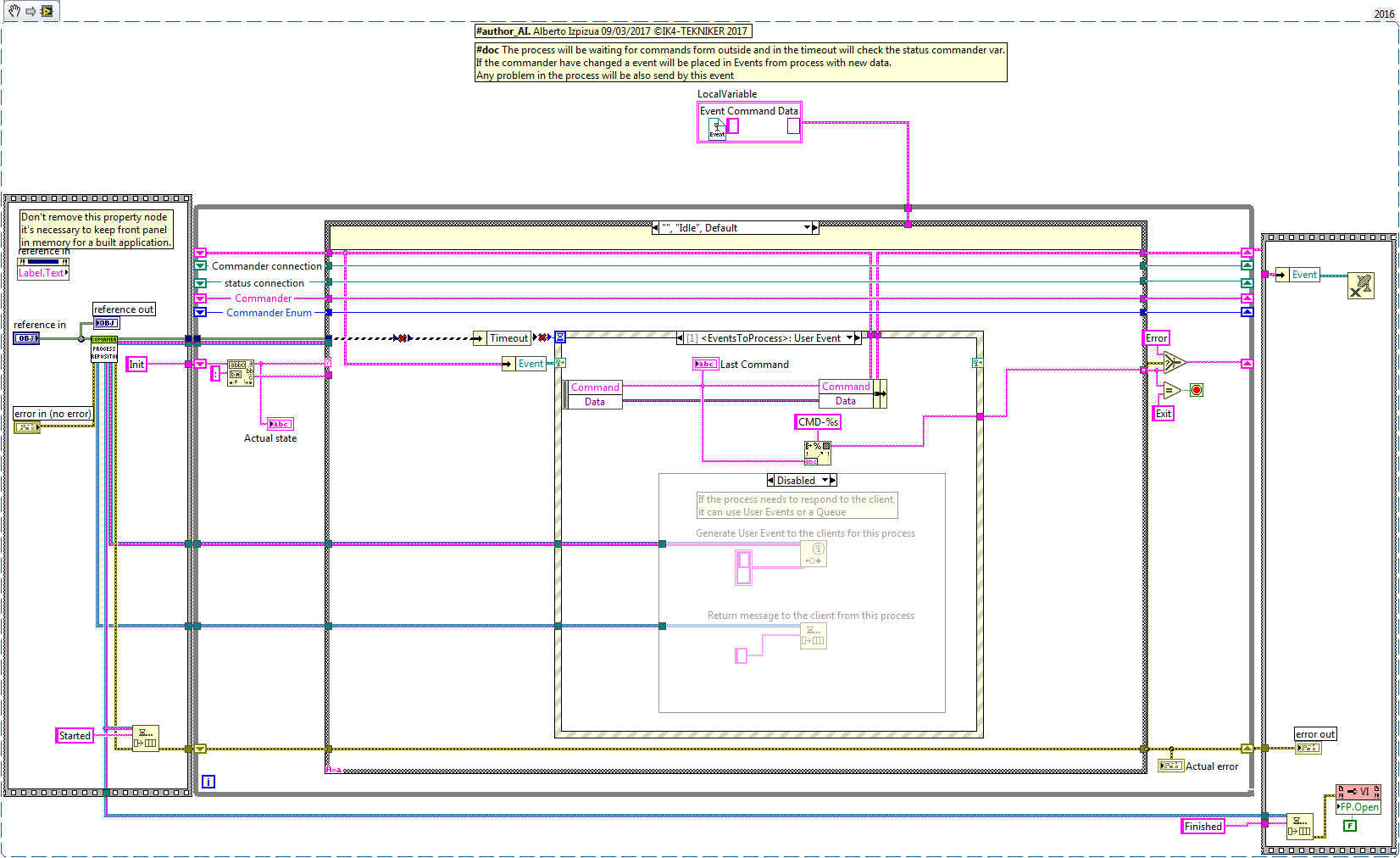Image resolution: width=1400 pixels, height=858 pixels.
Task: Click the Event icon inside Event Command Data
Action: point(717,128)
